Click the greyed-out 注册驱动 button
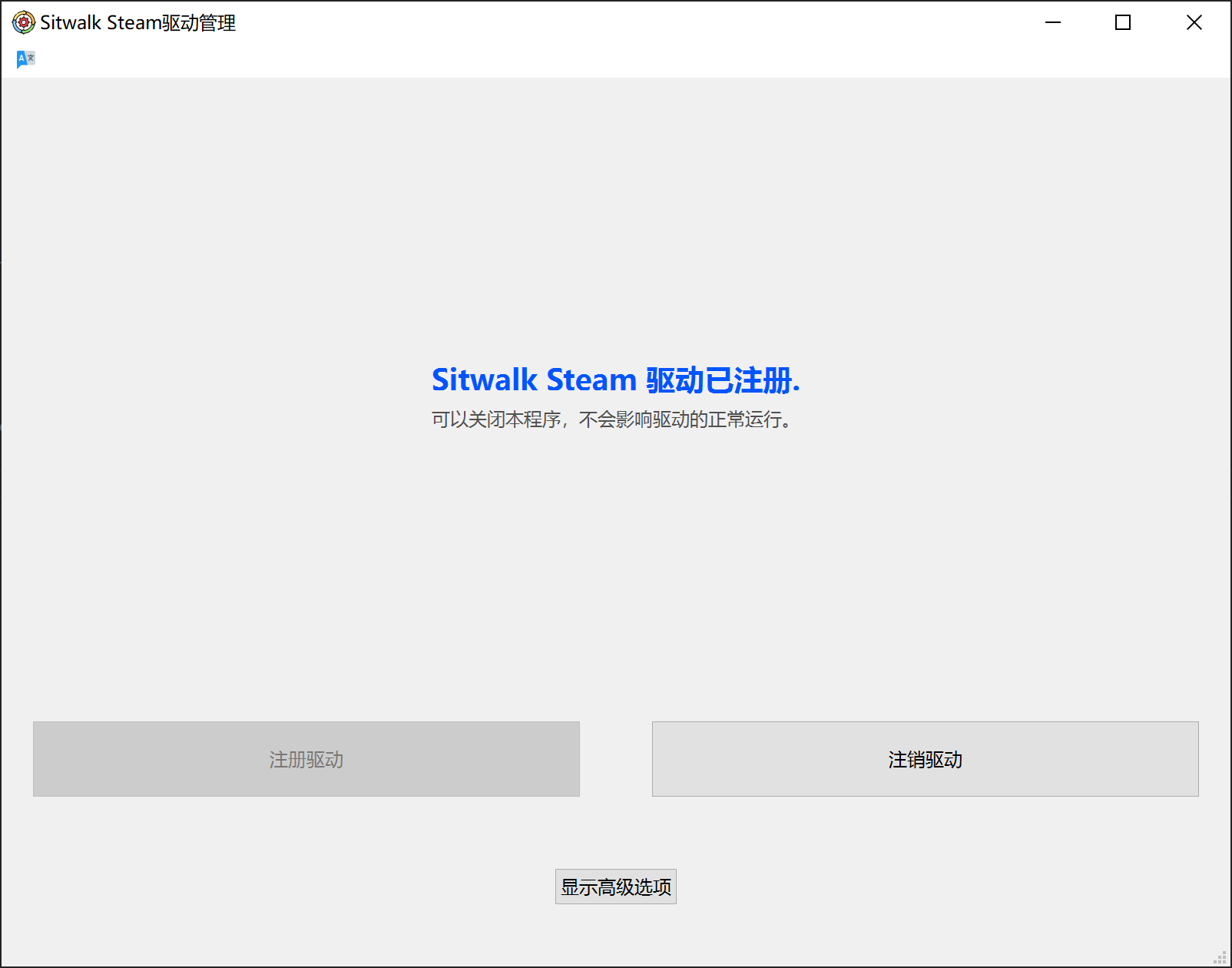The image size is (1232, 968). 306,759
